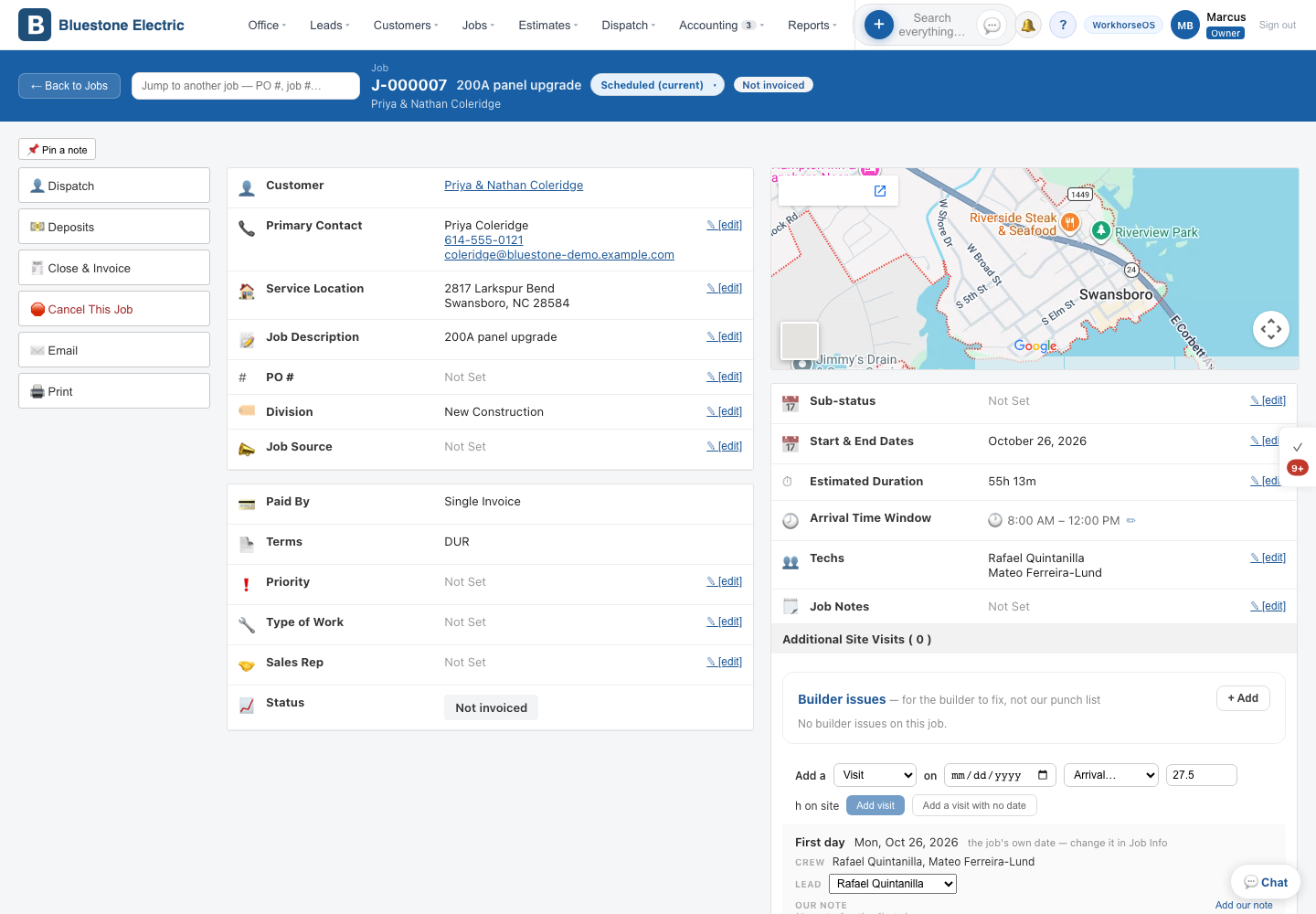Click the help question mark icon
The height and width of the screenshot is (914, 1316).
coord(1063,26)
